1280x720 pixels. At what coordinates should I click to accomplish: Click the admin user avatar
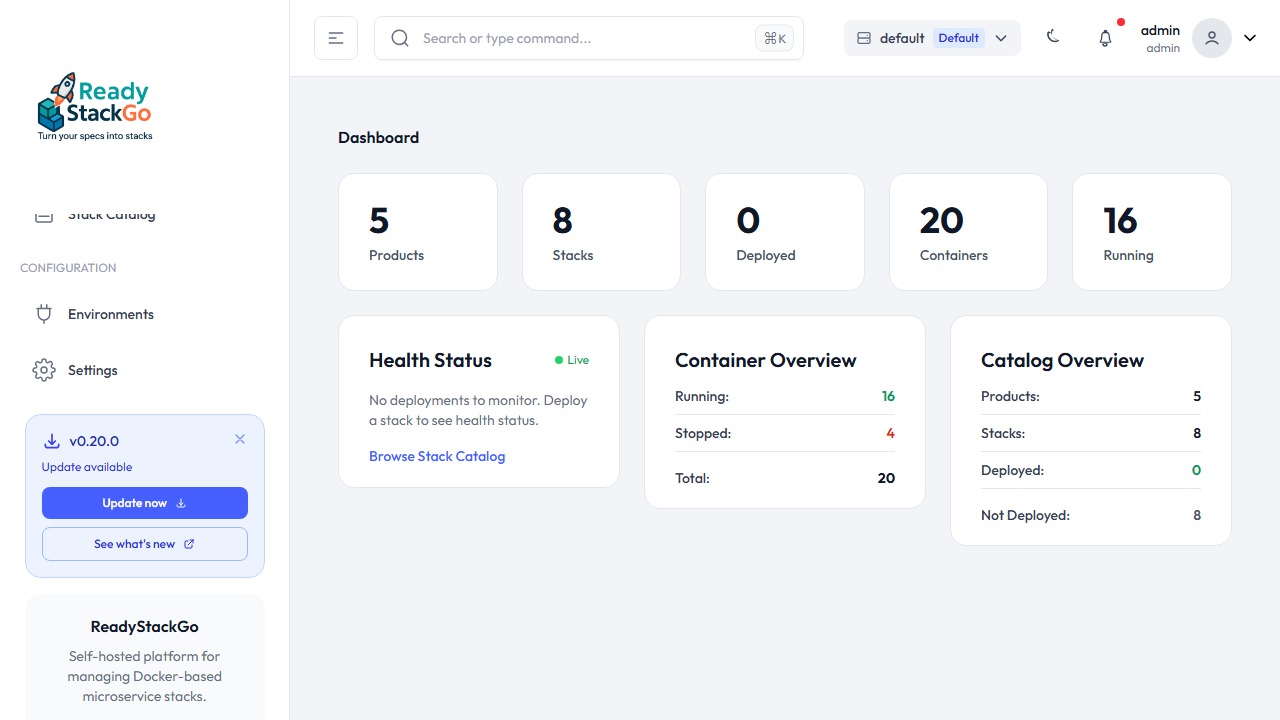tap(1211, 38)
